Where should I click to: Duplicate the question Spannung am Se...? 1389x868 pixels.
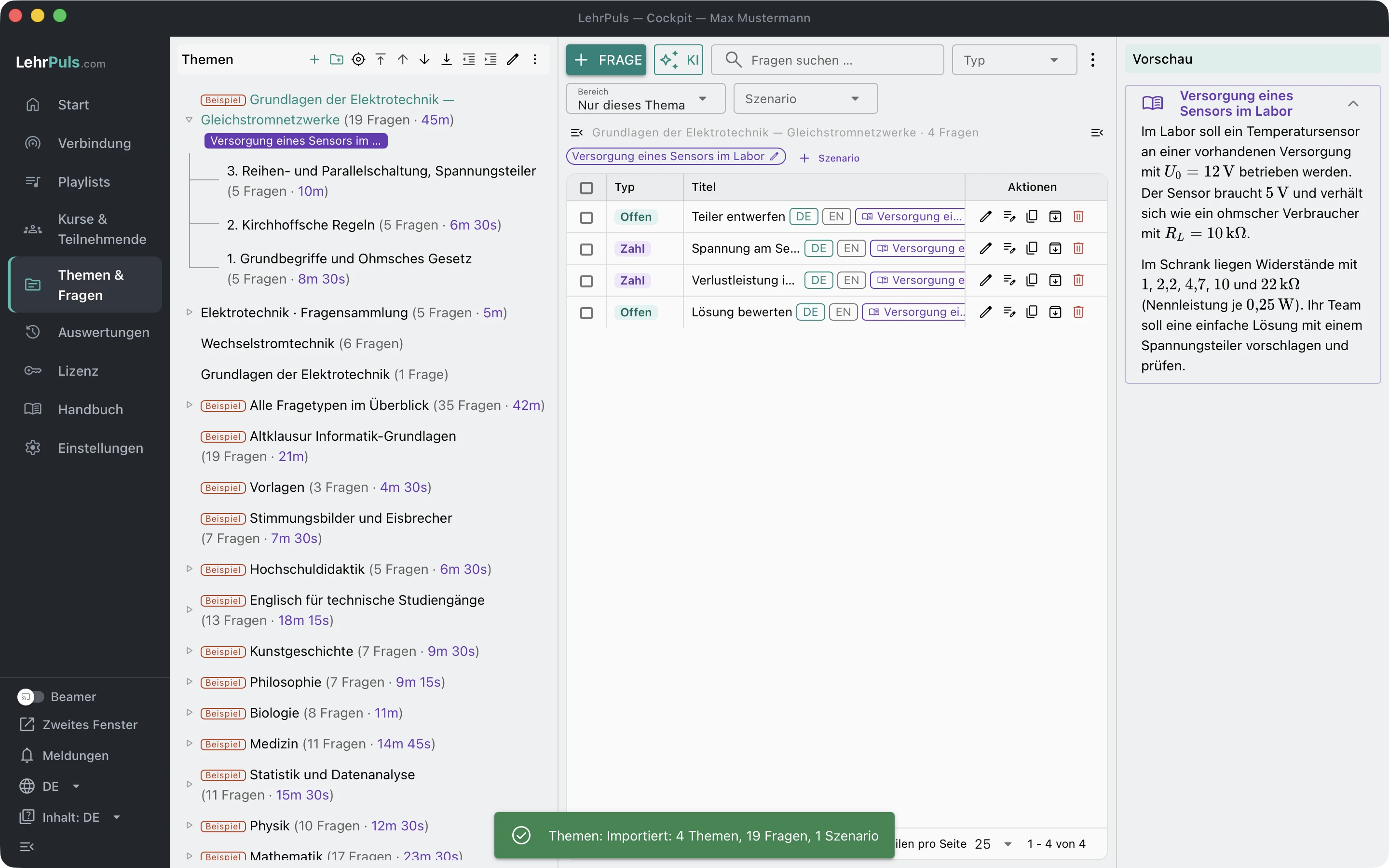click(1032, 248)
